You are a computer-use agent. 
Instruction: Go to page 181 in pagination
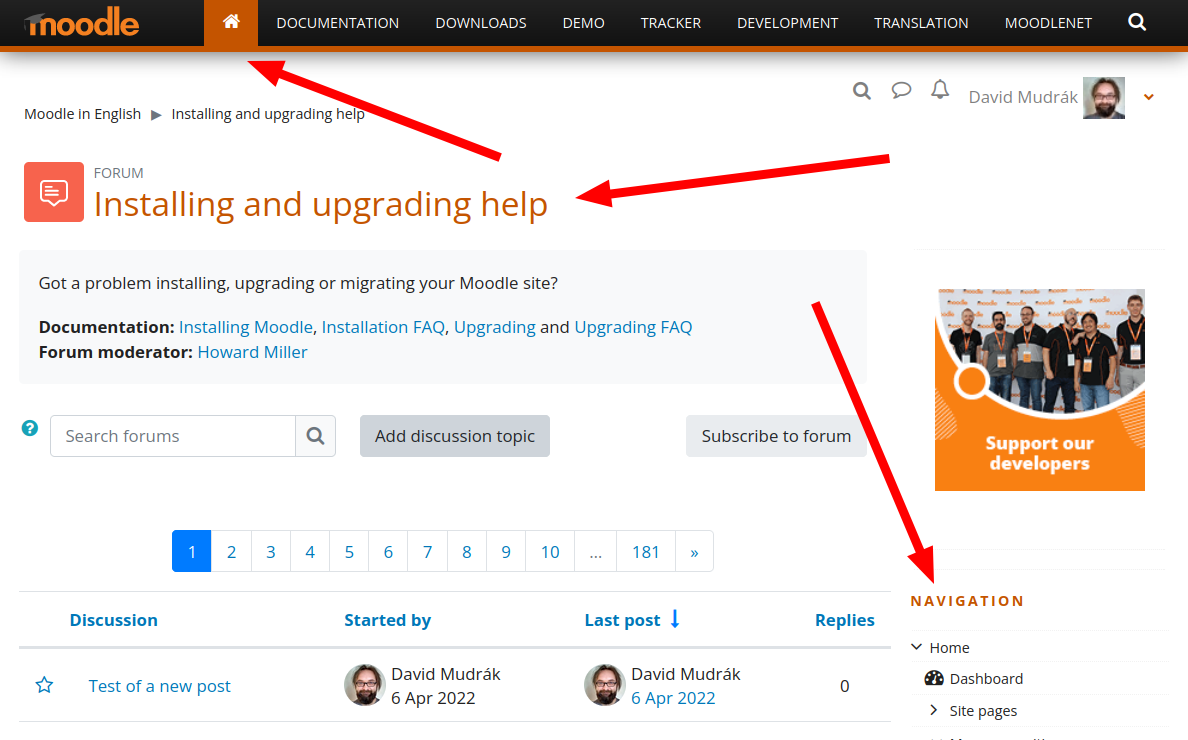pos(646,551)
